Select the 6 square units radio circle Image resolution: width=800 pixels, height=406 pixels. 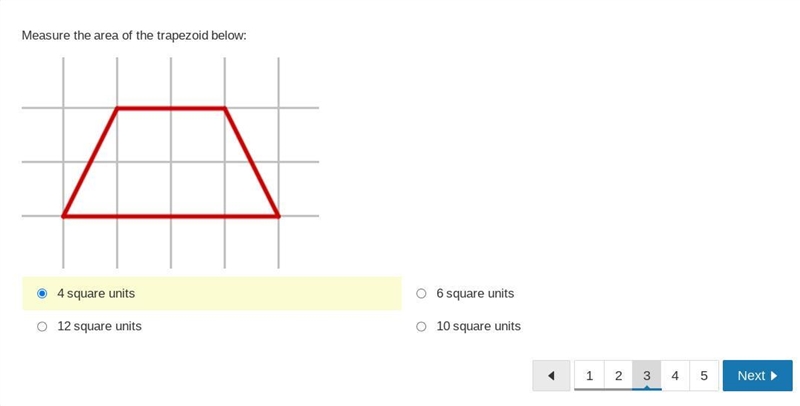click(x=421, y=293)
